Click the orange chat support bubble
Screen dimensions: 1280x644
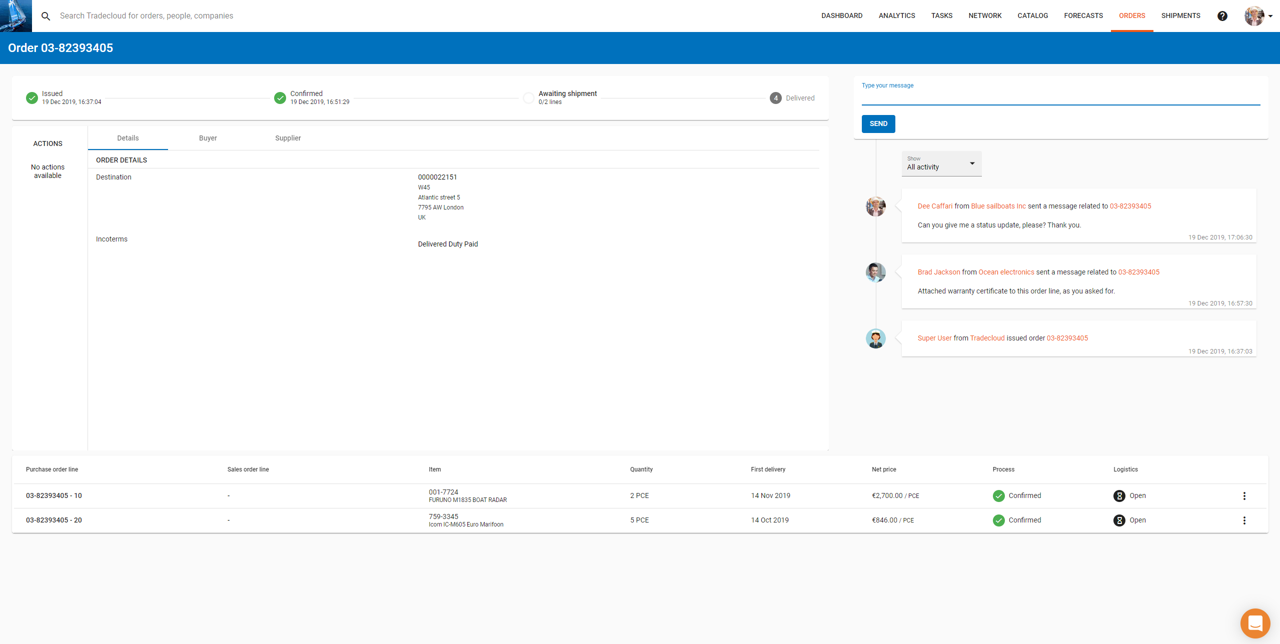[1255, 623]
